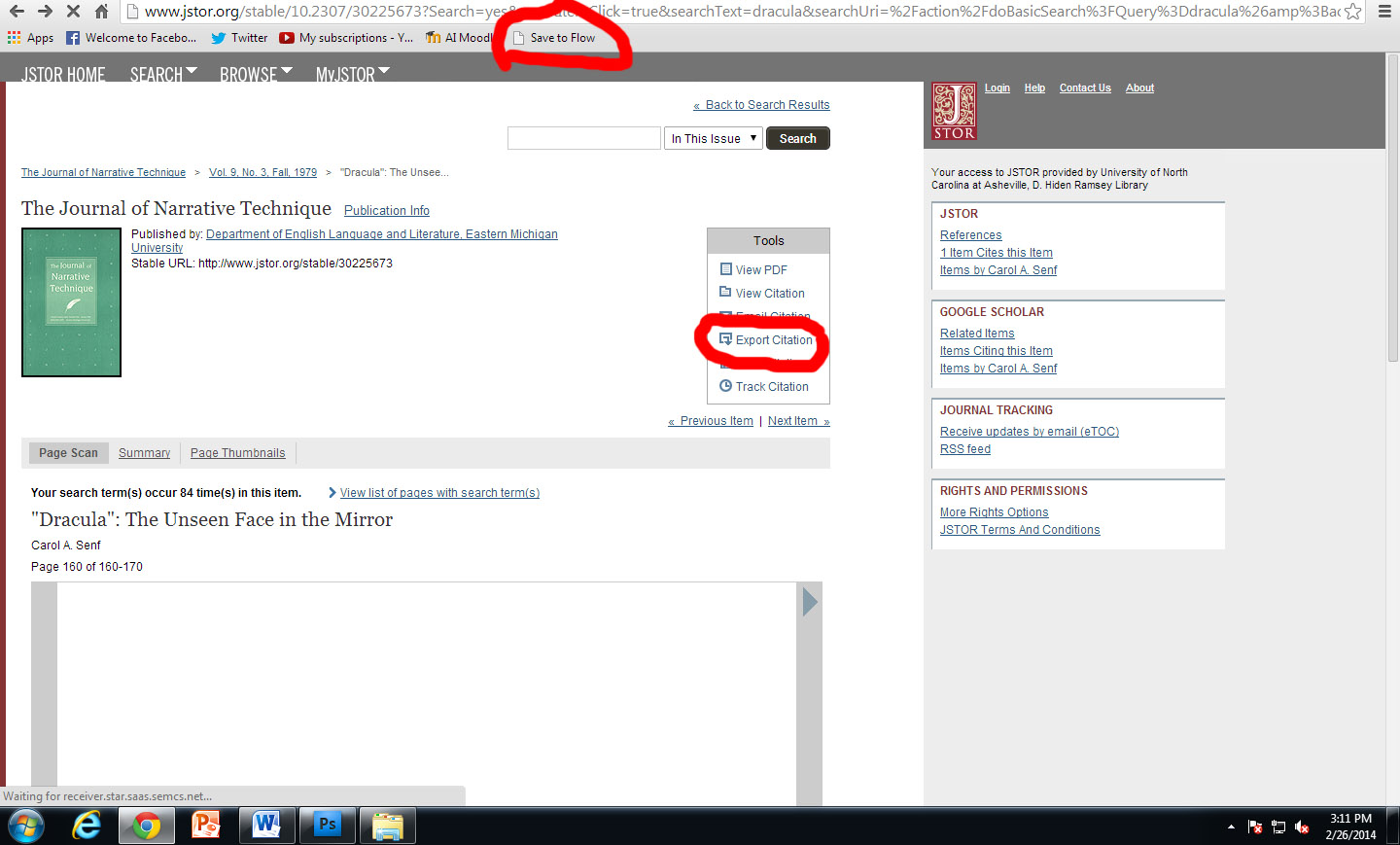Open the JSTOR References link
This screenshot has width=1400, height=845.
[x=970, y=235]
